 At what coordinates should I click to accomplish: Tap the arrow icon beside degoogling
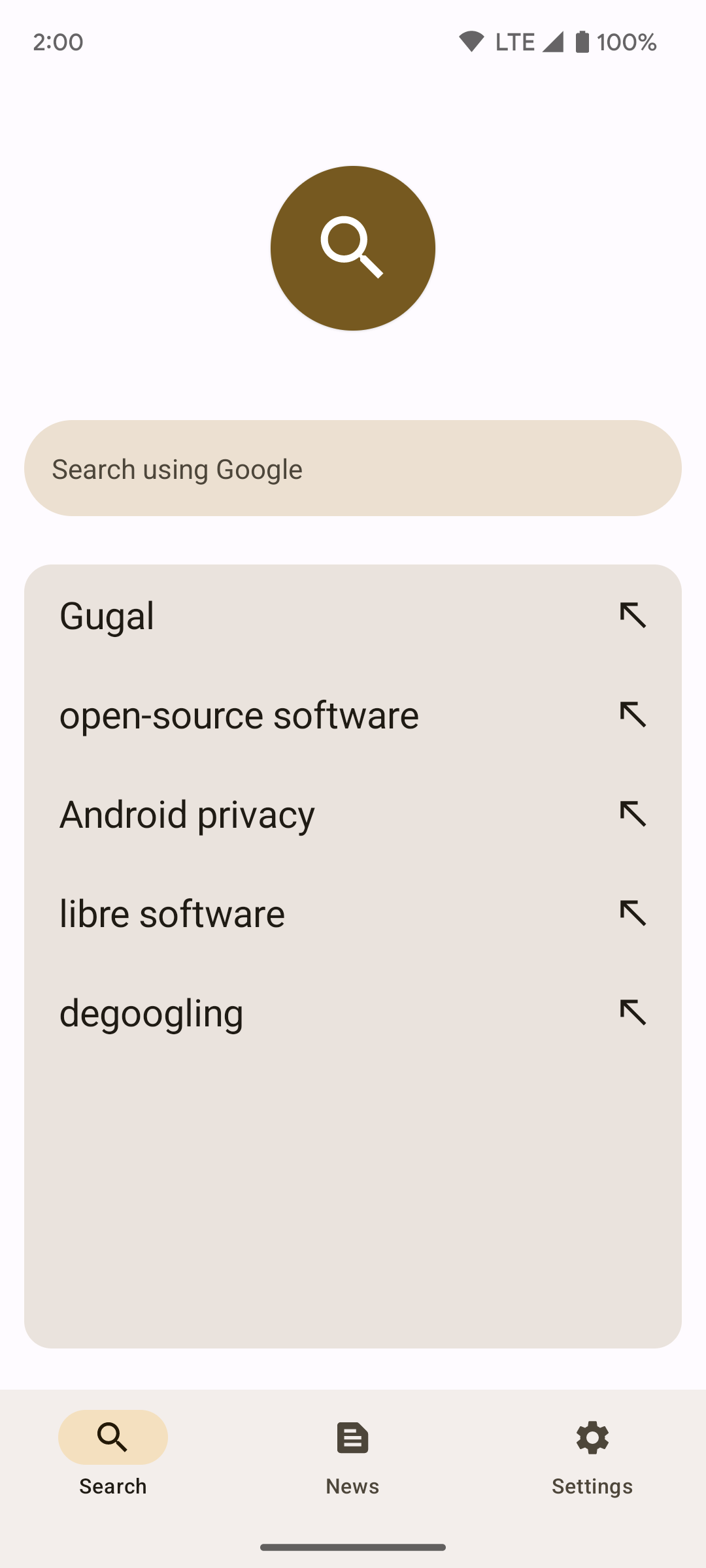tap(633, 1013)
